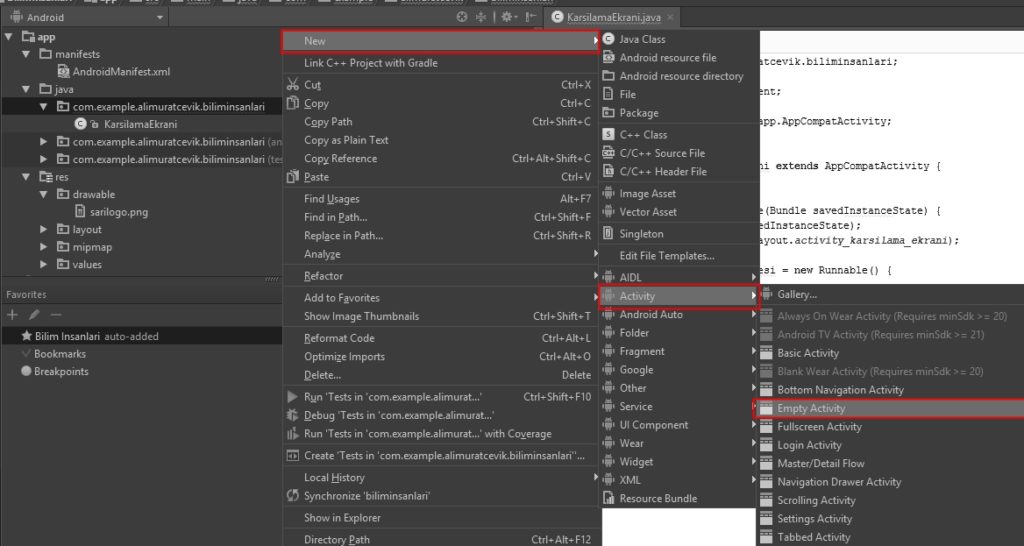The image size is (1024, 546).
Task: Click the sarilogo.png file icon
Action: 80,212
